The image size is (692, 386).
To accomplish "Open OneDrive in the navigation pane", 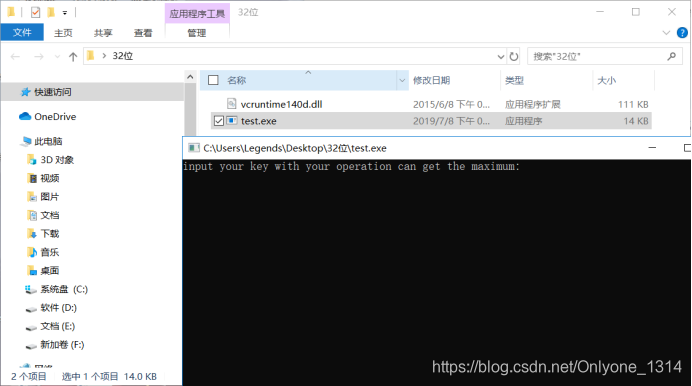I will click(x=55, y=116).
